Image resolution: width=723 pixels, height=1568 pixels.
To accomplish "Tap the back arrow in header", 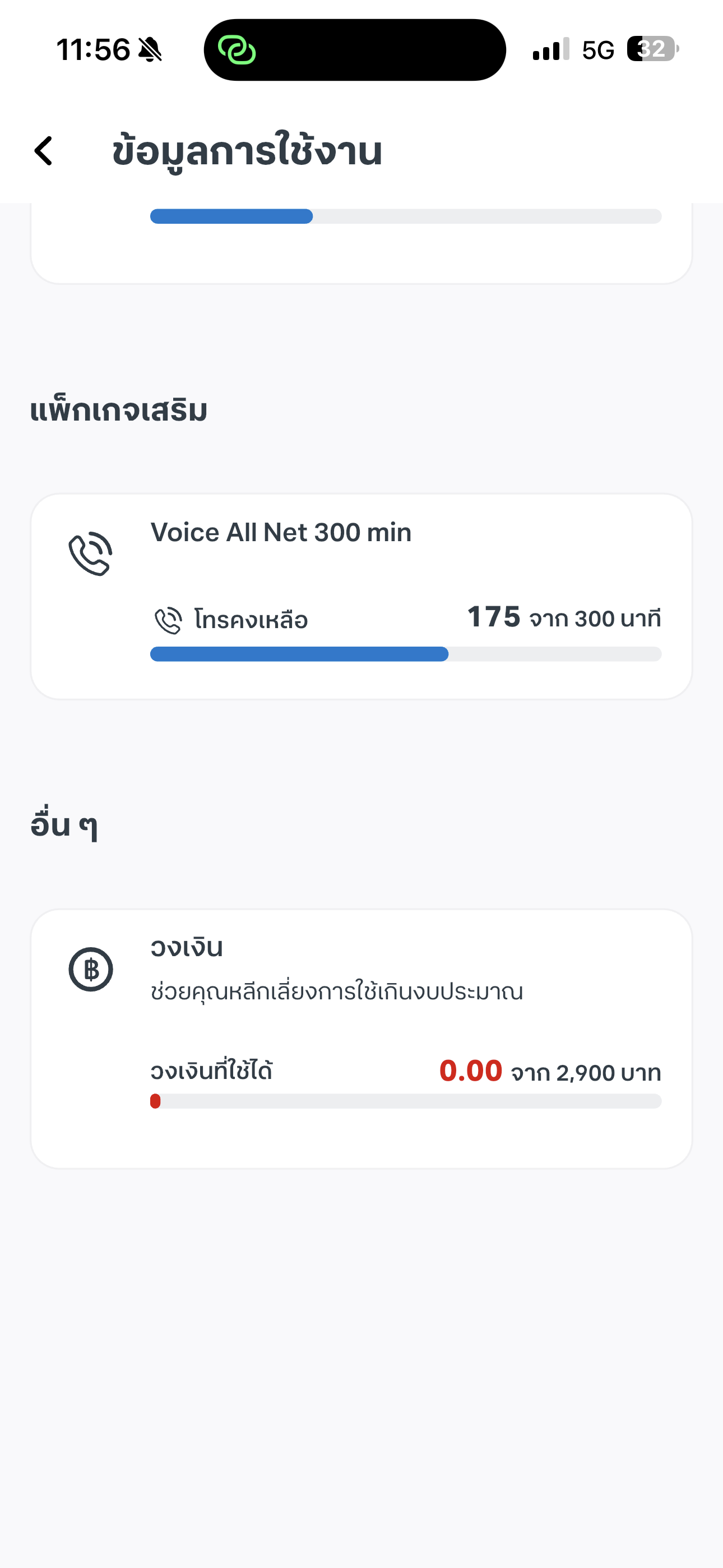I will point(44,151).
